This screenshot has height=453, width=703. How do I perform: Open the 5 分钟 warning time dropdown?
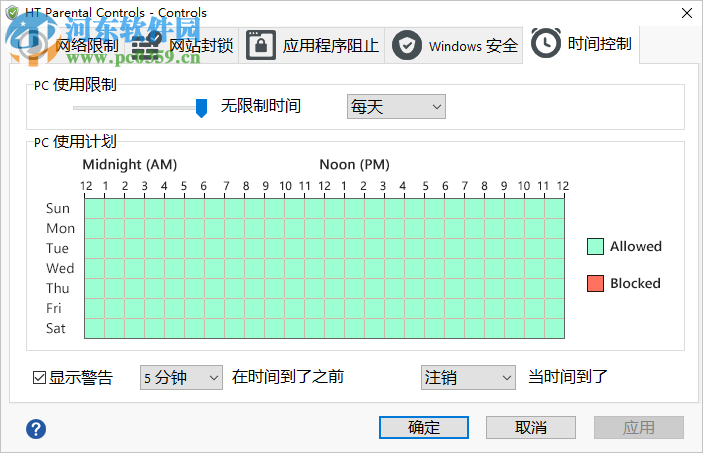pos(181,378)
